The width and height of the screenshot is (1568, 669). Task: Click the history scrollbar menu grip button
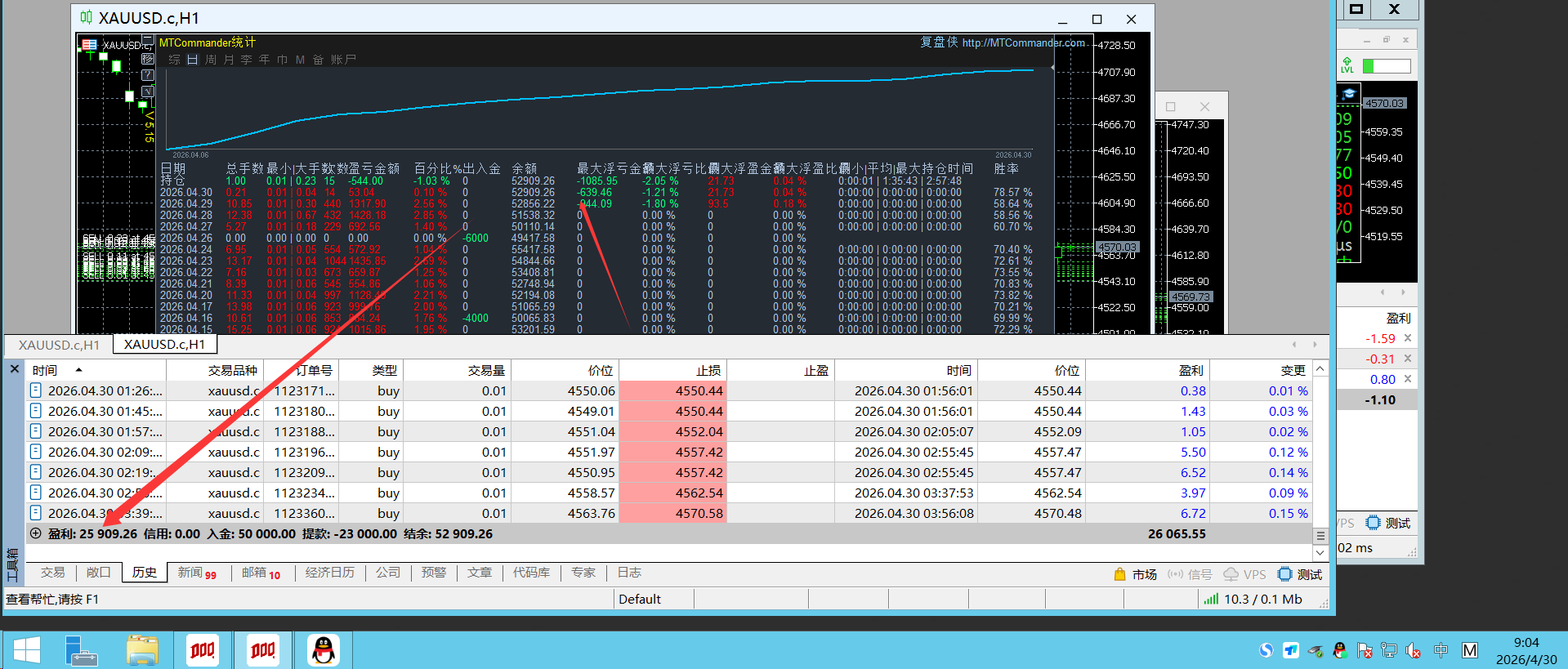coord(1320,536)
